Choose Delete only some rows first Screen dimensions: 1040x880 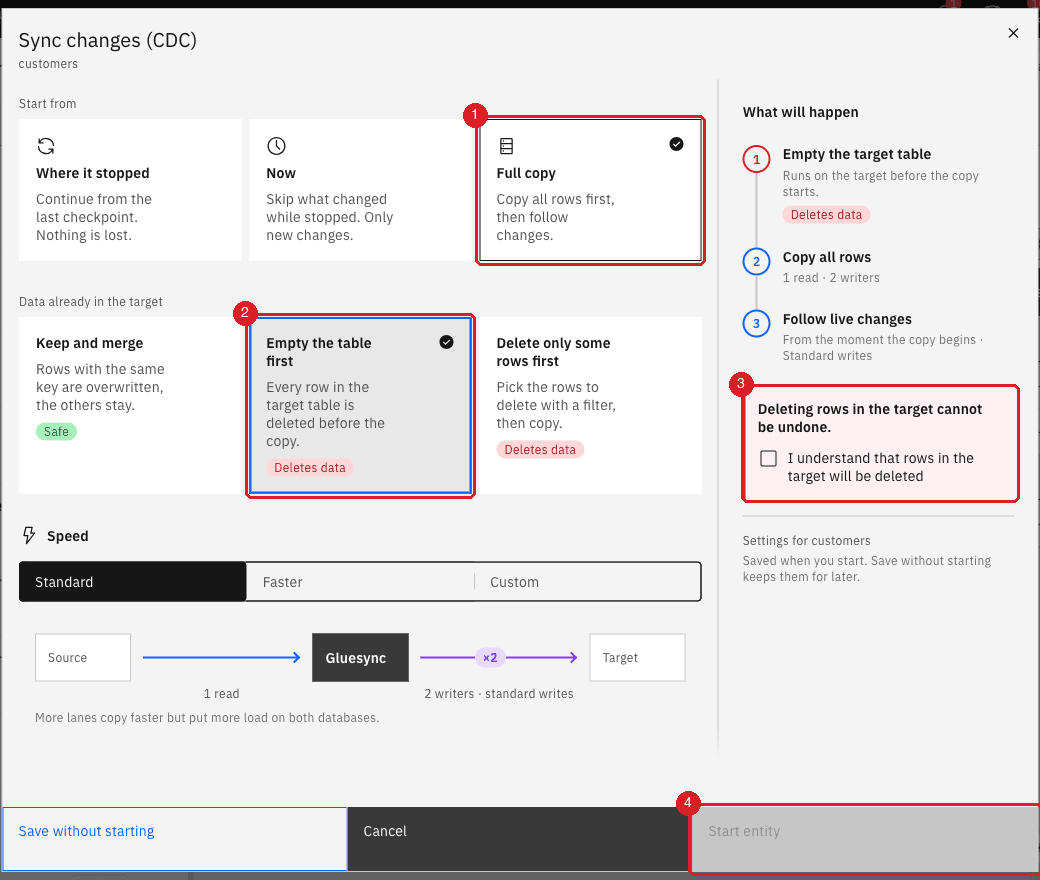pos(590,405)
